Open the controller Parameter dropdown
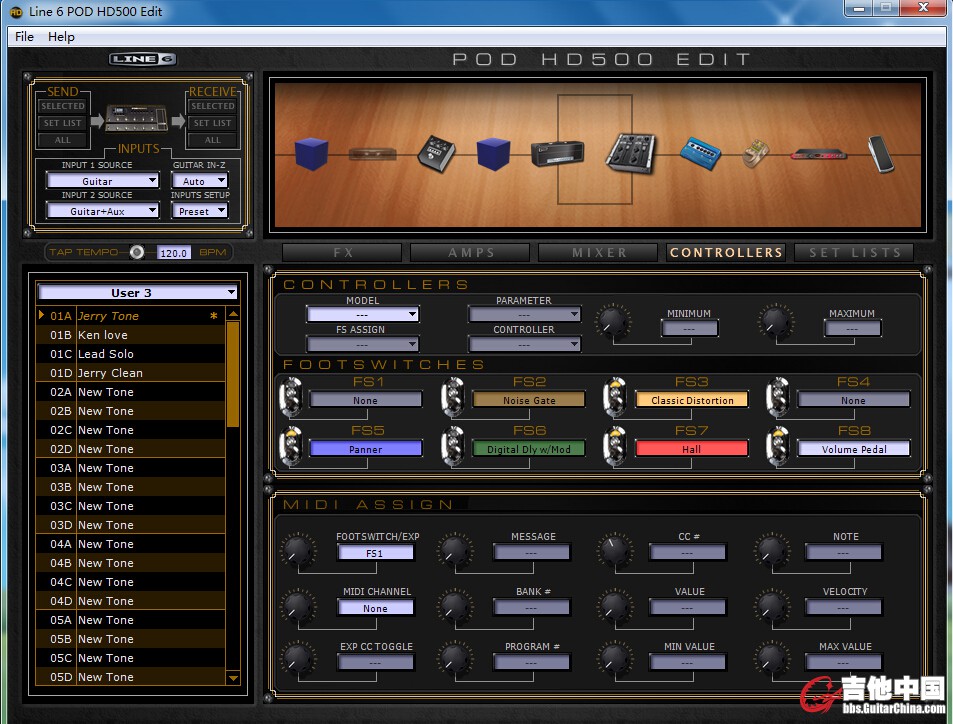This screenshot has width=953, height=724. [x=525, y=314]
